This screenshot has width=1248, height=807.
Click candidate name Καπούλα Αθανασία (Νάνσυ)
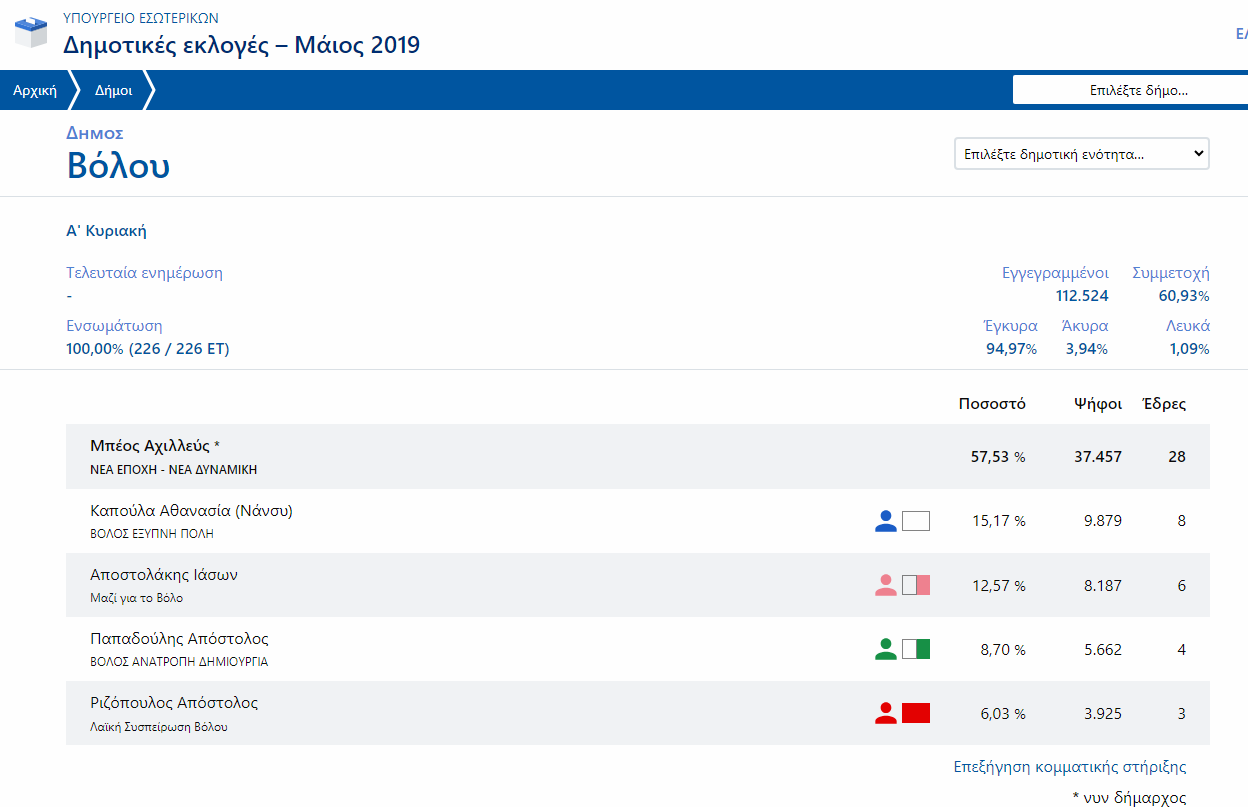coord(191,511)
